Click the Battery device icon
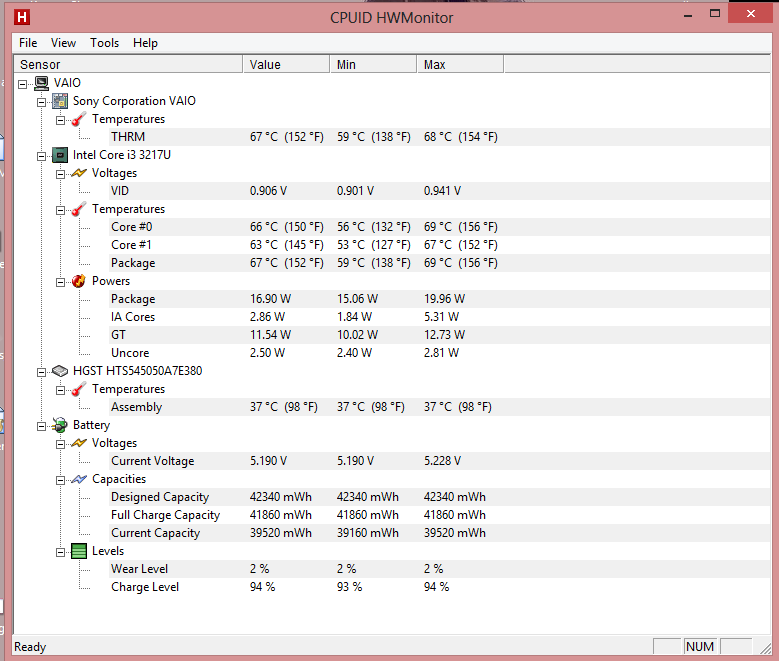The image size is (782, 661). [x=60, y=425]
